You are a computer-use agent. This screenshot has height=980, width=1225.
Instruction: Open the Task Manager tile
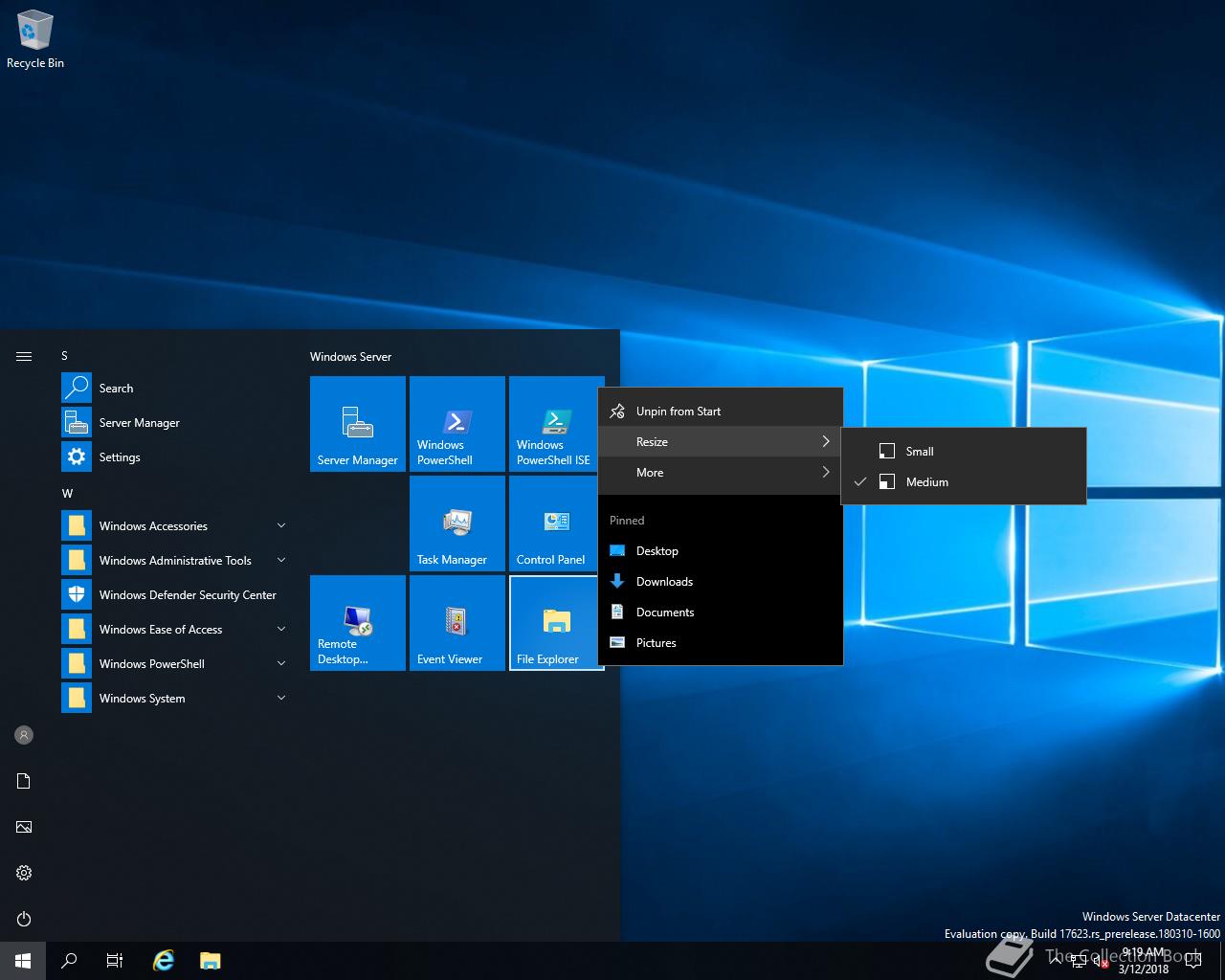[x=457, y=523]
